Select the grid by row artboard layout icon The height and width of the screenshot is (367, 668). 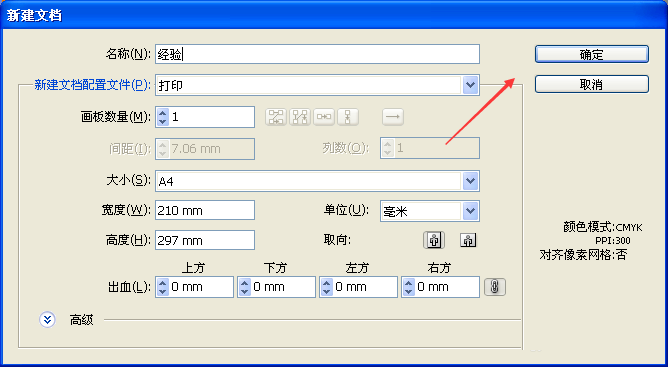(x=276, y=116)
